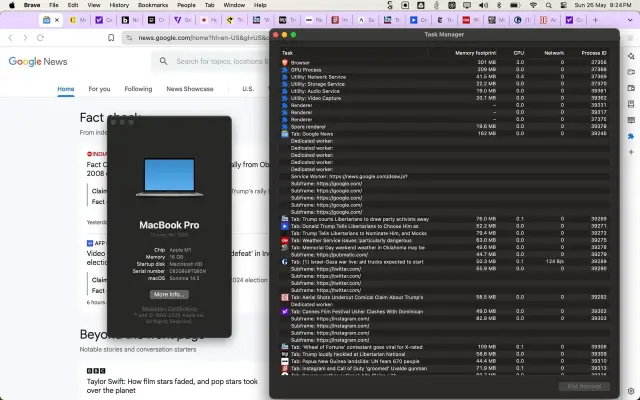The height and width of the screenshot is (400, 640).
Task: Switch to the CNN favicon tab
Action: pyautogui.click(x=466, y=20)
